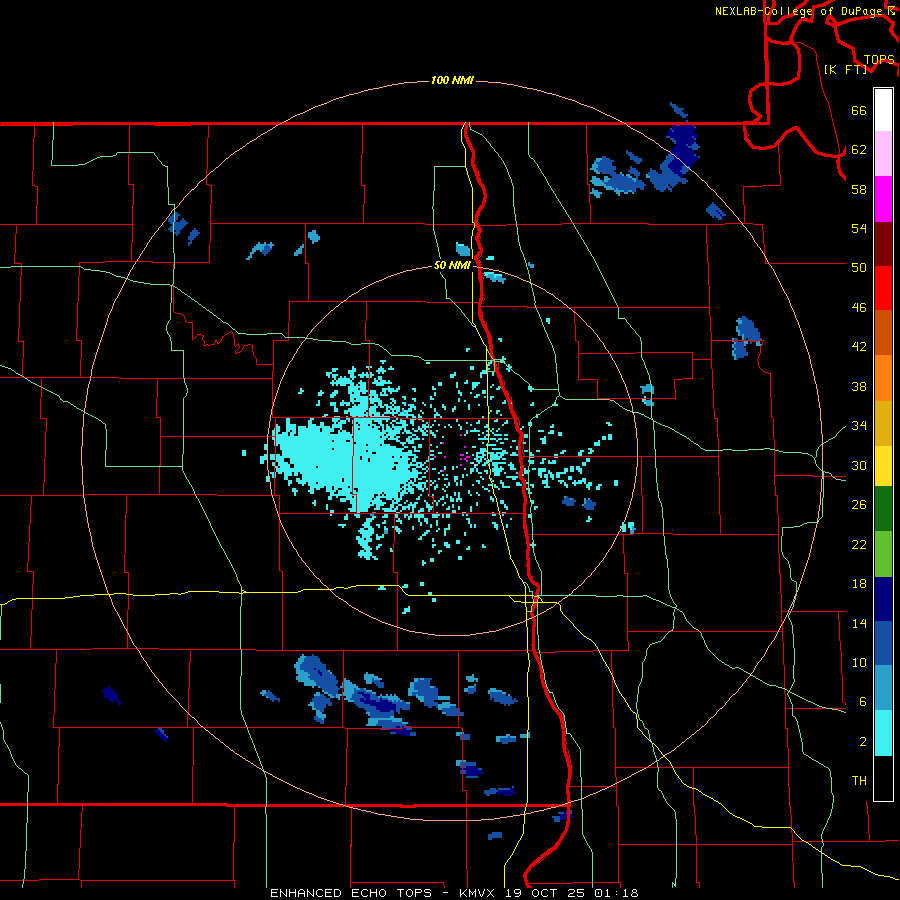
Task: Click the legend value '54'
Action: click(x=859, y=228)
